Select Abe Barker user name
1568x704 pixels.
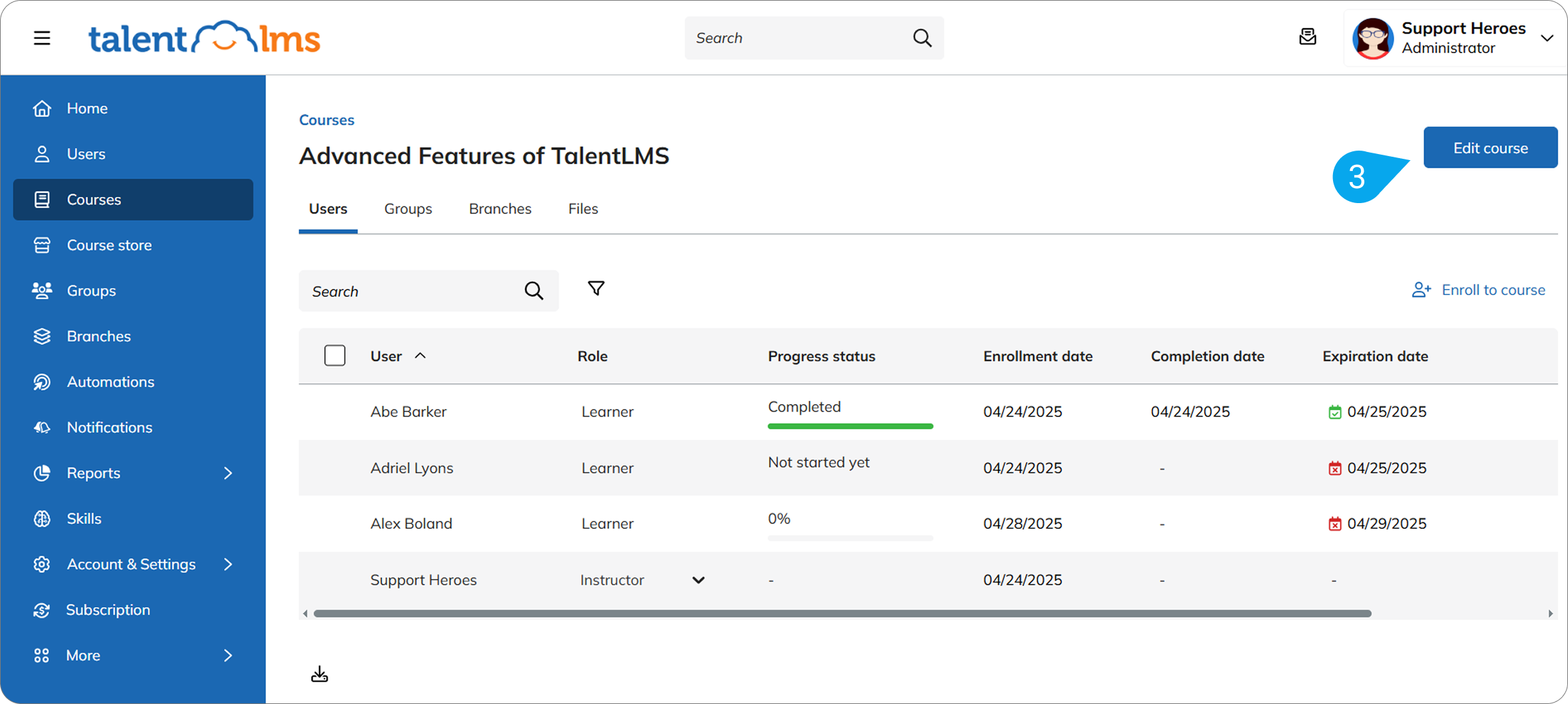click(409, 412)
